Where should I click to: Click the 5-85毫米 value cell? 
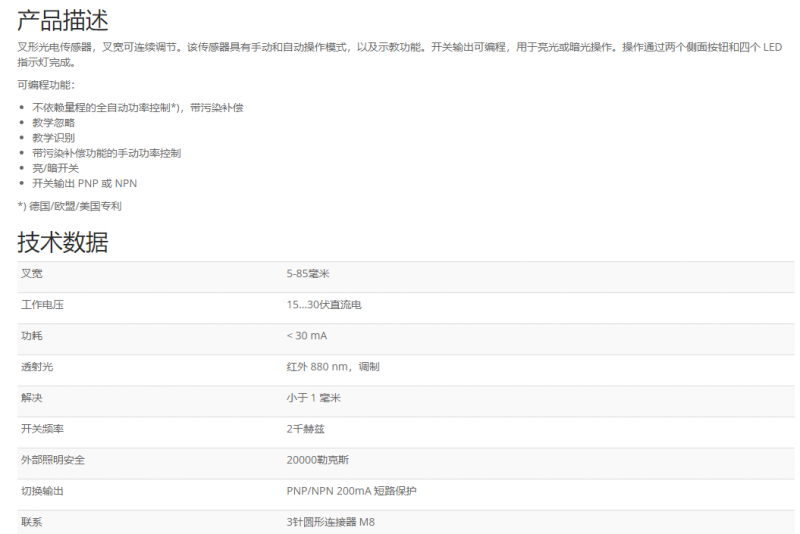click(308, 274)
